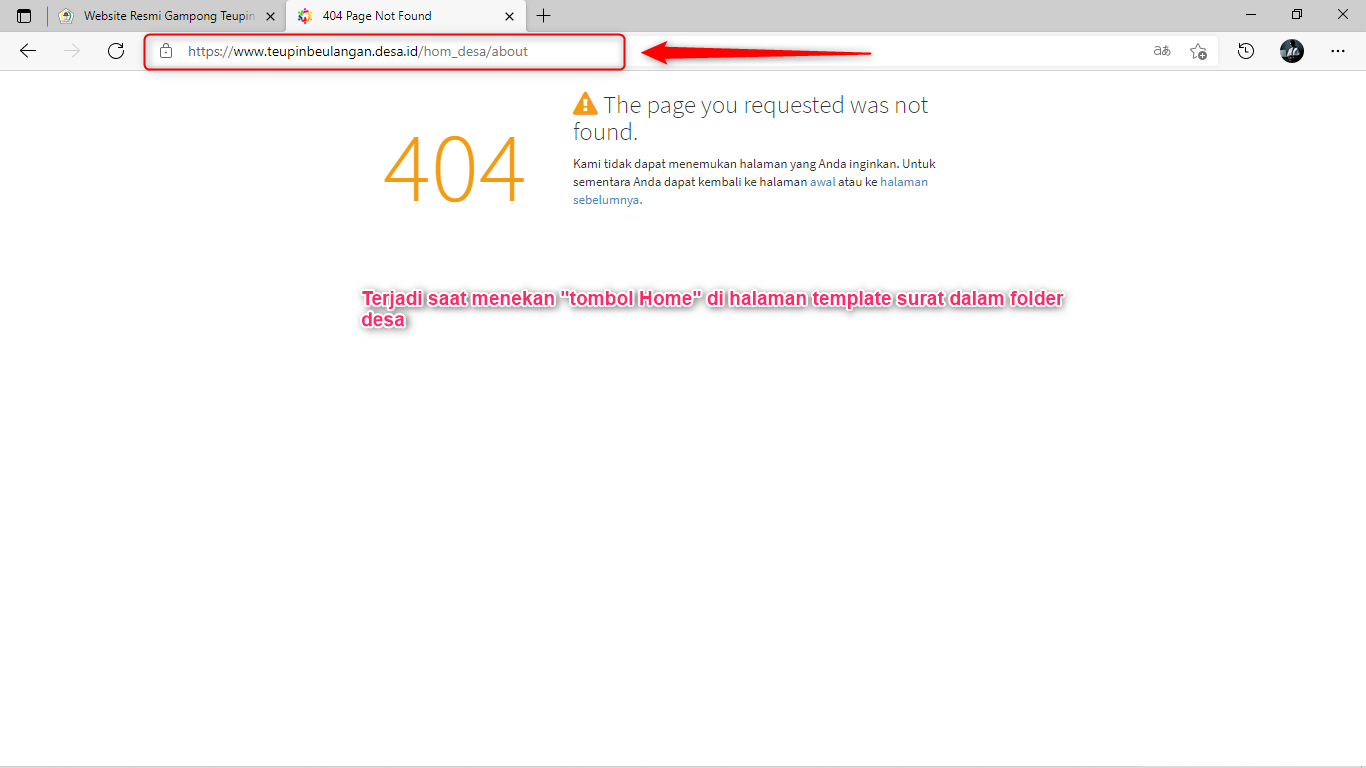Click the forward navigation arrow

(71, 51)
